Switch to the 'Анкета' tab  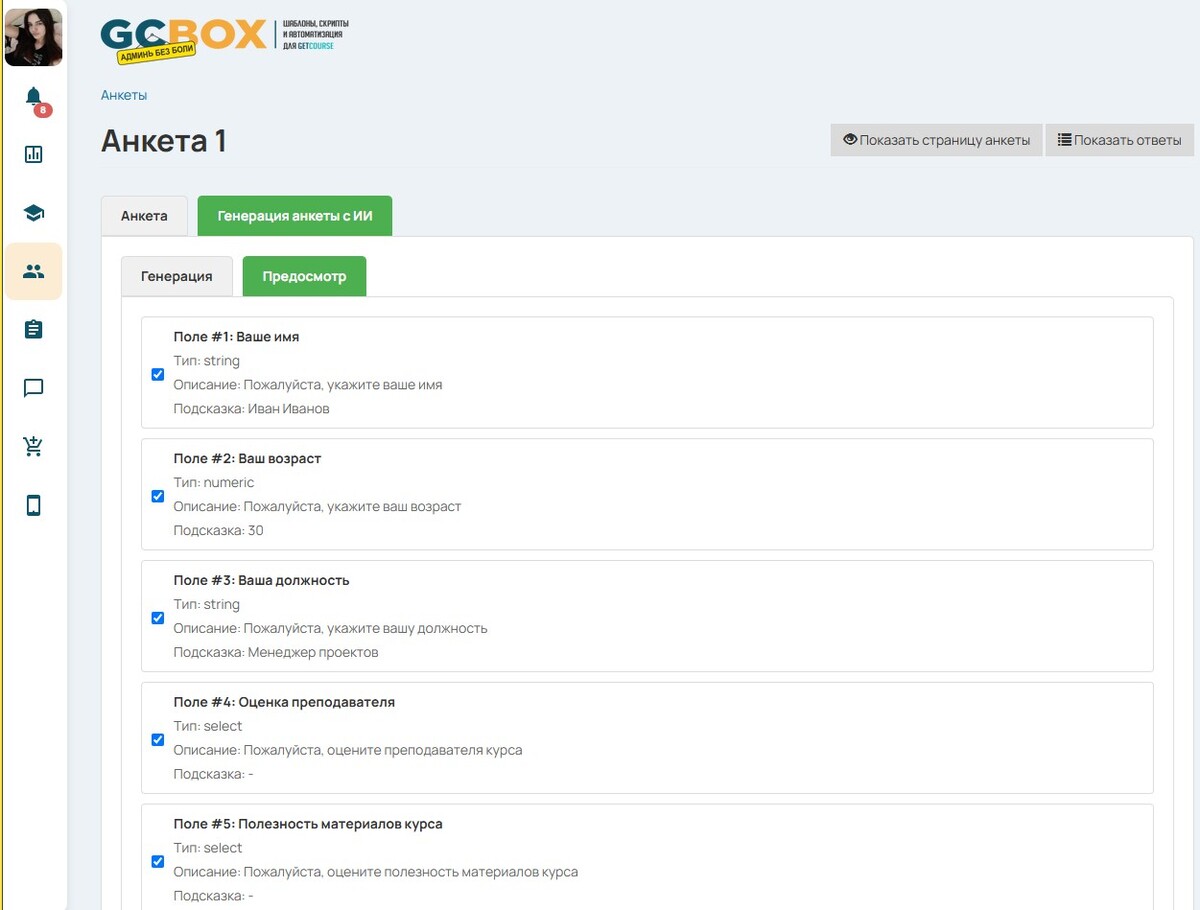[144, 216]
